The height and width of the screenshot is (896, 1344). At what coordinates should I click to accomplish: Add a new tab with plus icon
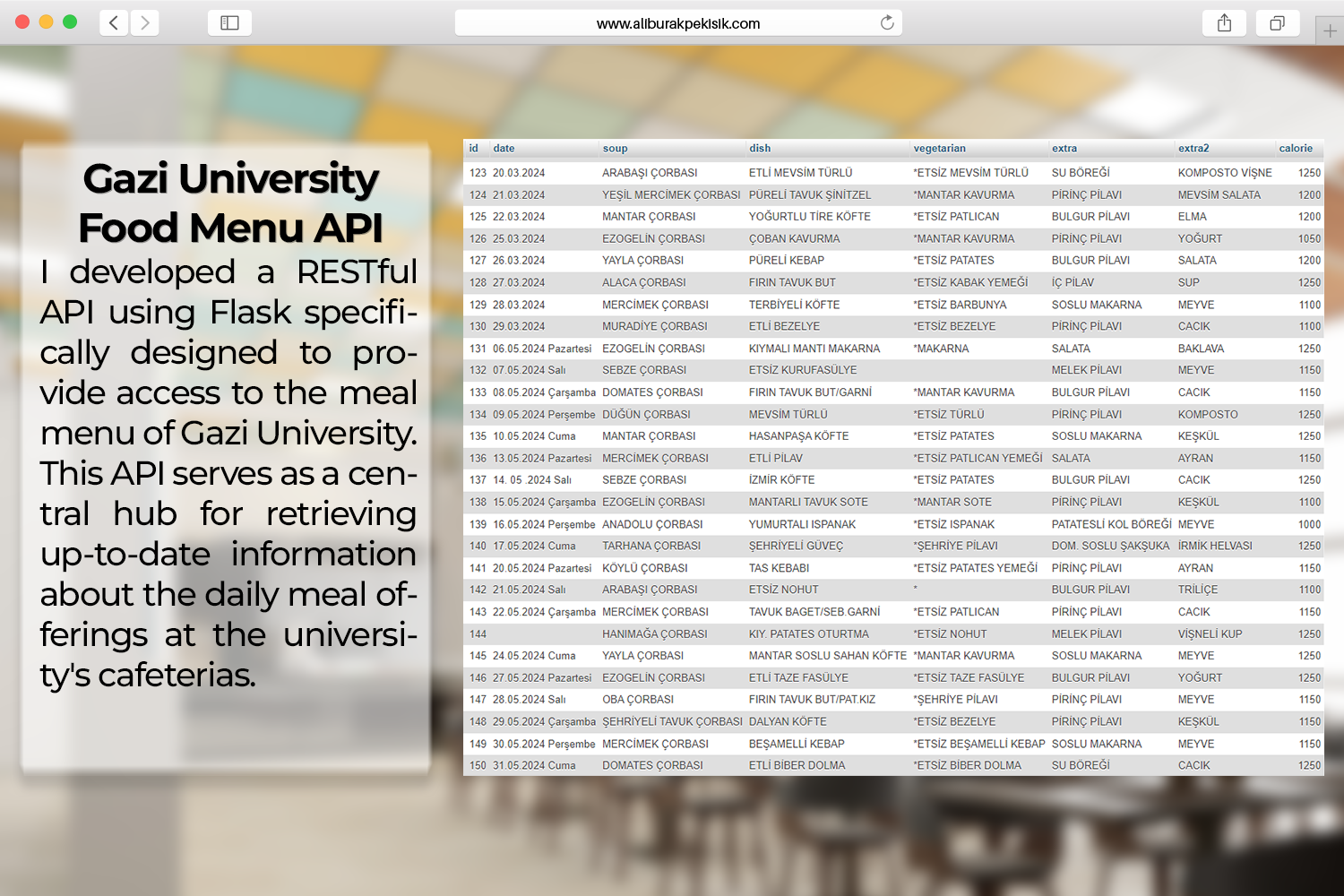pyautogui.click(x=1330, y=30)
